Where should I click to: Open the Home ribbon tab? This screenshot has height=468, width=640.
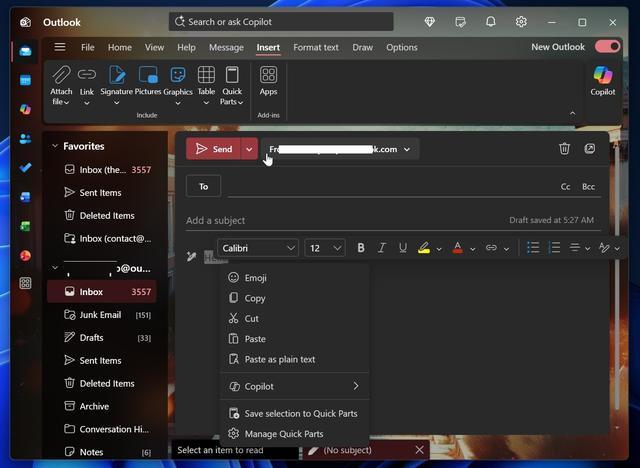coord(120,47)
